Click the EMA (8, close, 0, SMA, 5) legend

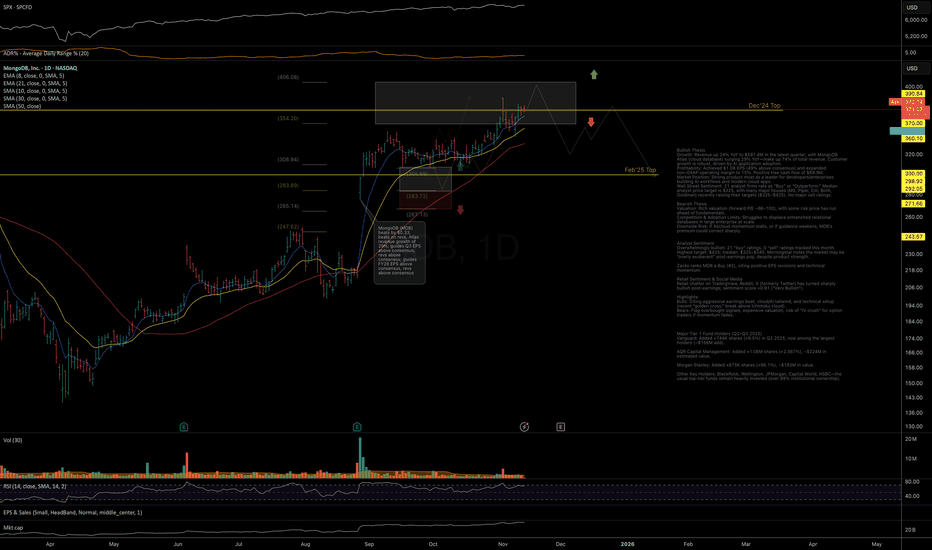[35, 76]
